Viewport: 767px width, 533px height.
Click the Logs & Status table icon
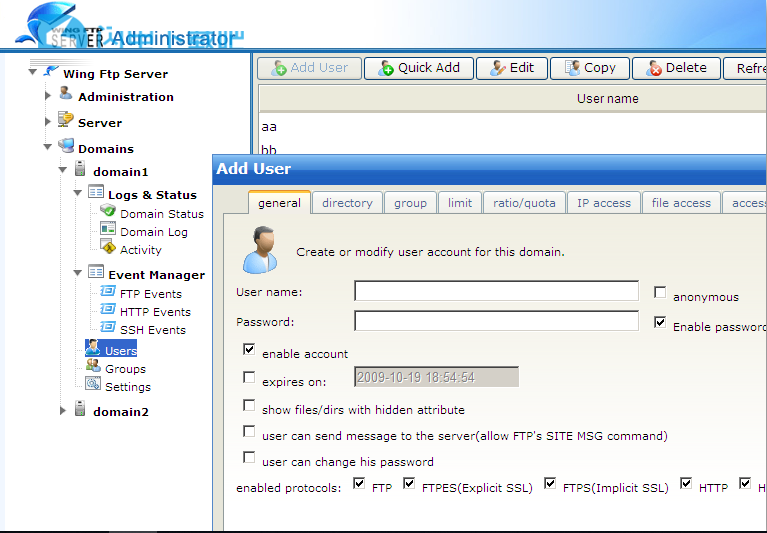point(96,191)
